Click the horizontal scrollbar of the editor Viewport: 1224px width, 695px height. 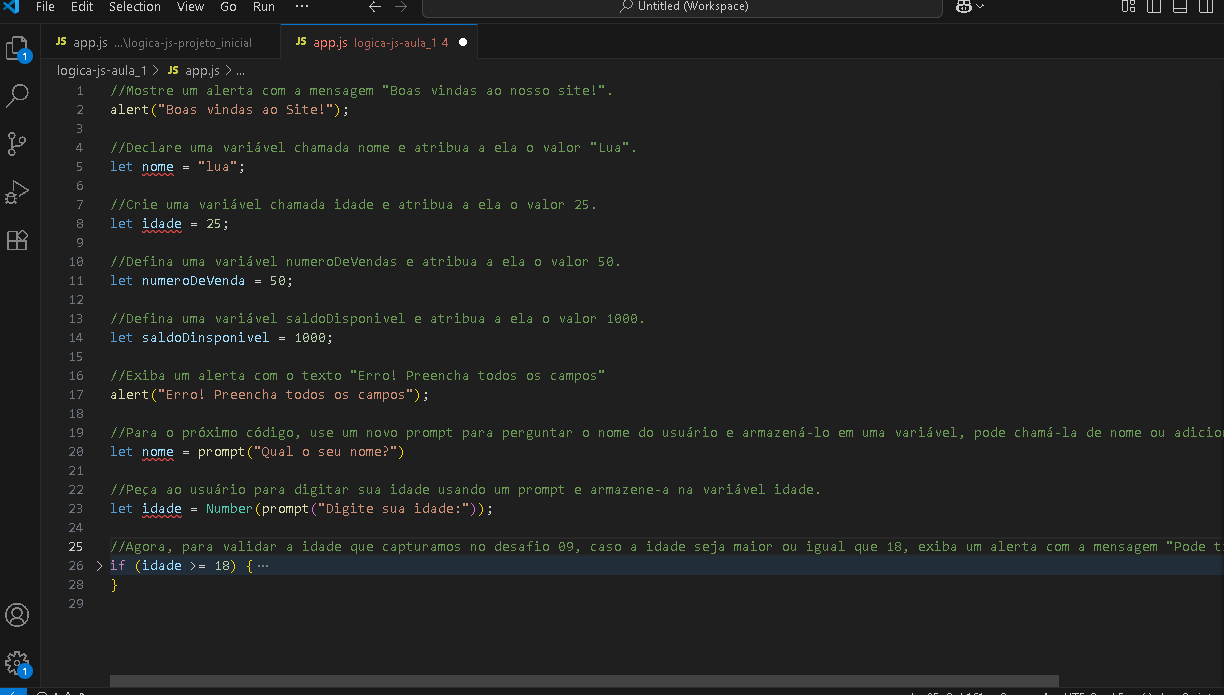[585, 681]
